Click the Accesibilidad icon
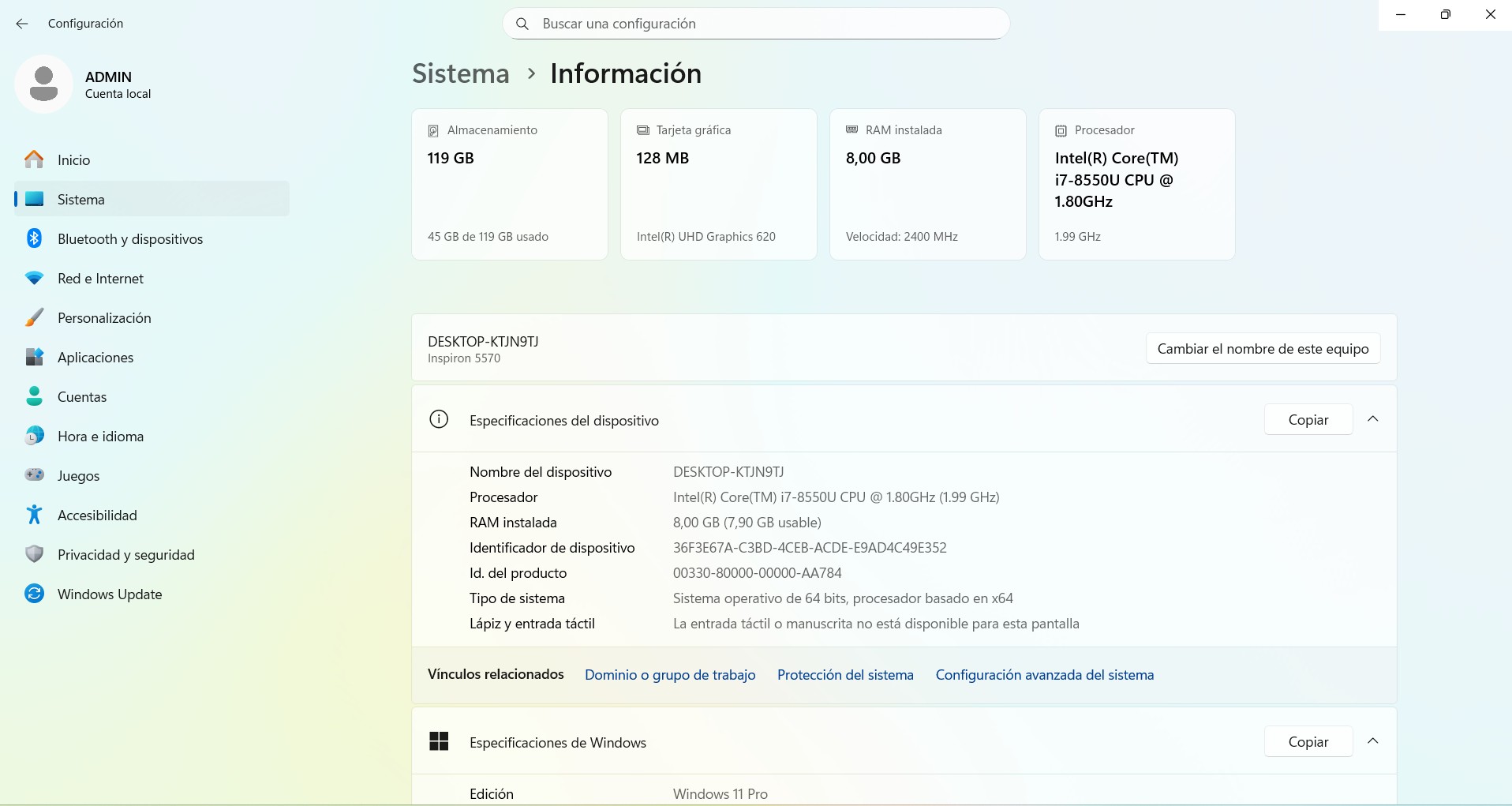 click(33, 515)
